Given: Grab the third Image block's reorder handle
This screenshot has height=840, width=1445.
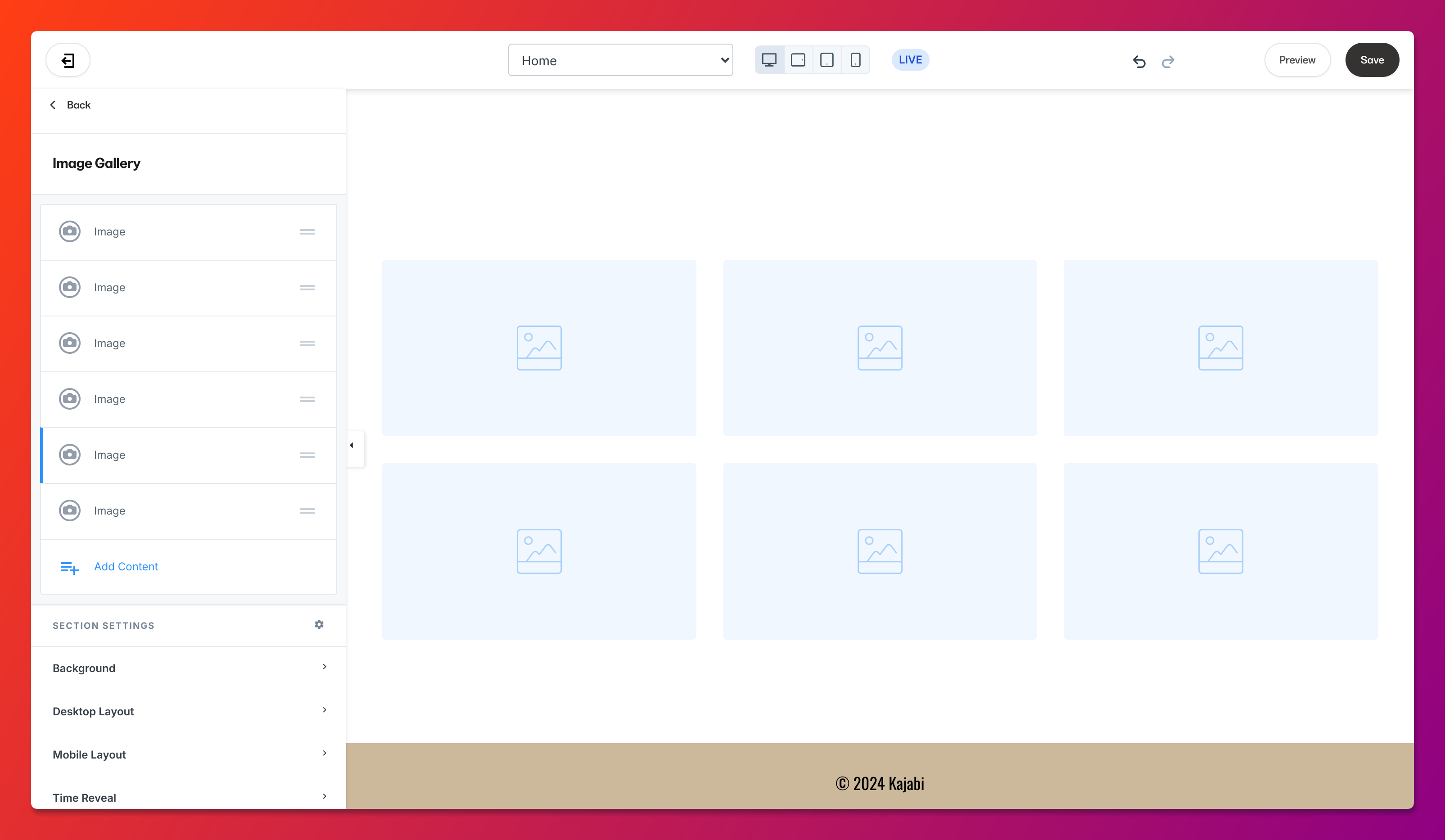Looking at the screenshot, I should (307, 343).
